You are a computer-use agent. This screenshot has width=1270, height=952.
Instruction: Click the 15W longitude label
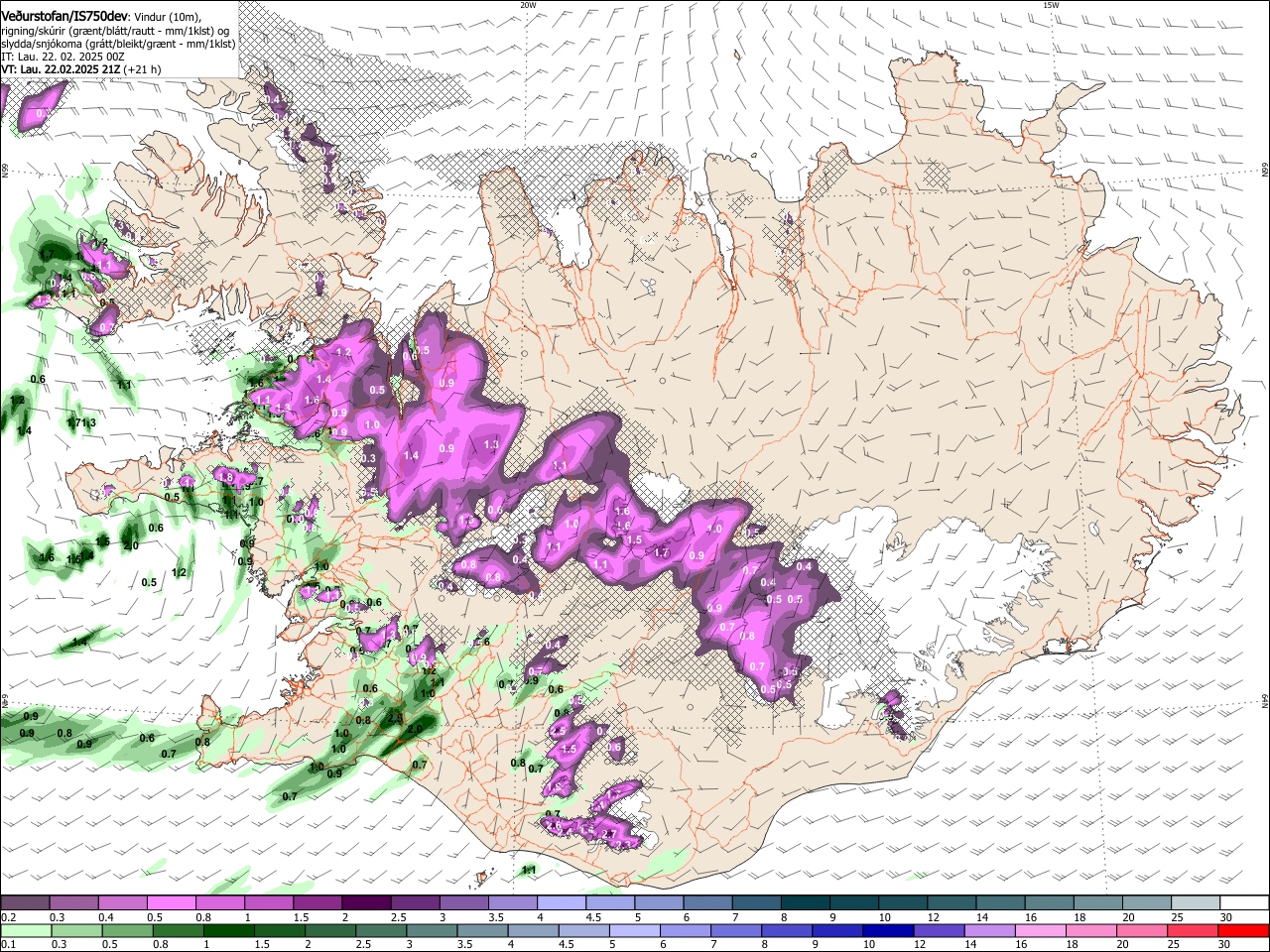point(1051,5)
